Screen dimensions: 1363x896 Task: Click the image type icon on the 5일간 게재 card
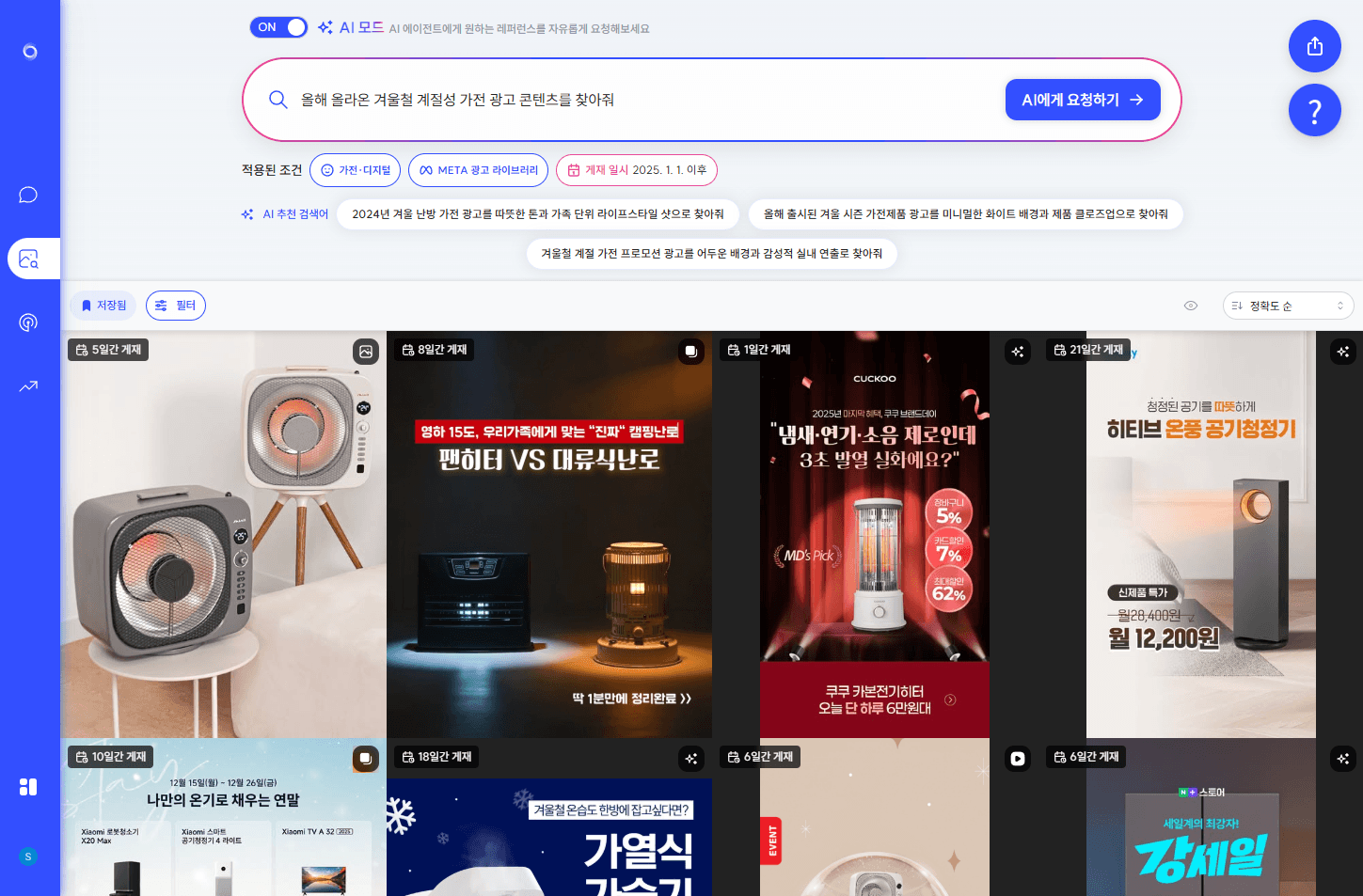(366, 352)
